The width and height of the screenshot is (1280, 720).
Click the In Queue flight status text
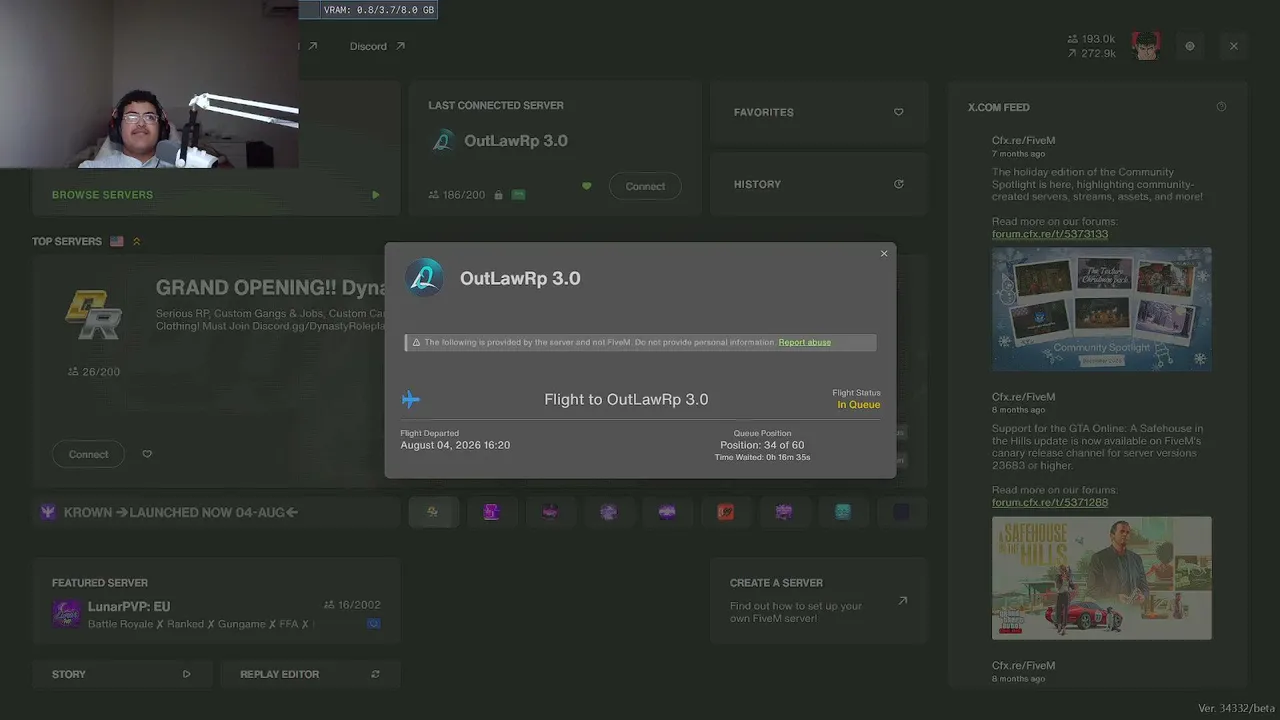(859, 405)
